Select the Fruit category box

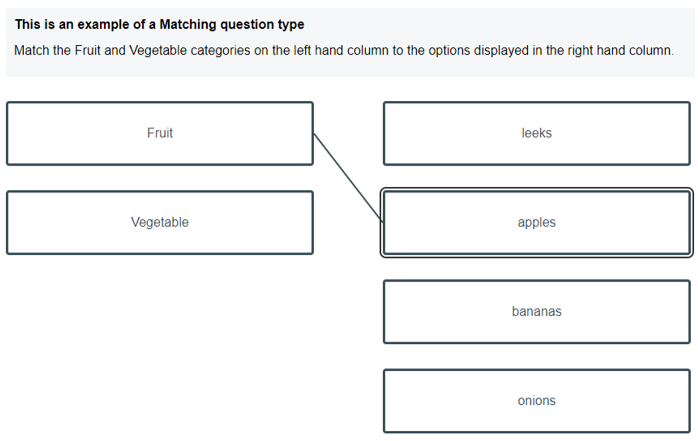coord(159,133)
